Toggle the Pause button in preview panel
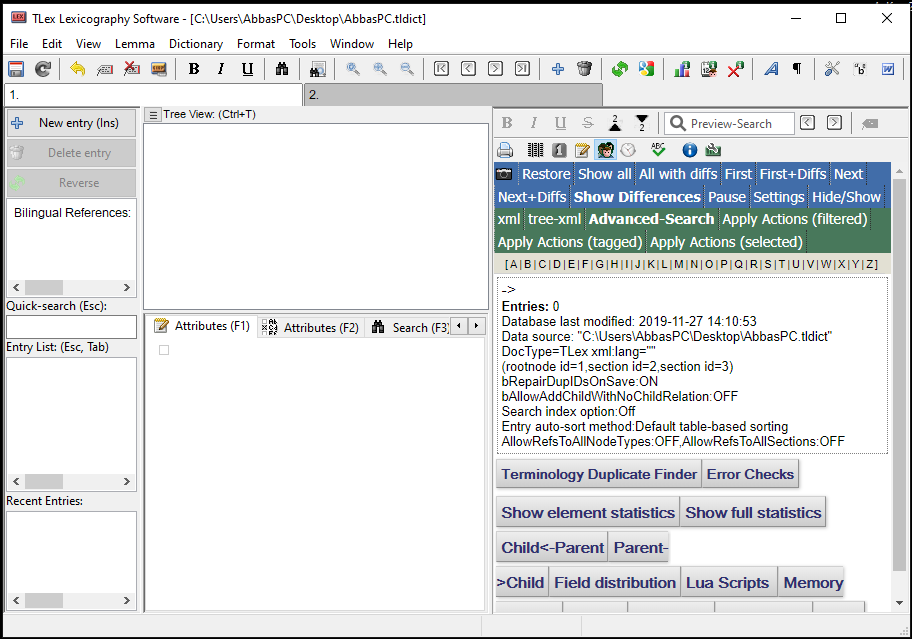 pyautogui.click(x=726, y=197)
